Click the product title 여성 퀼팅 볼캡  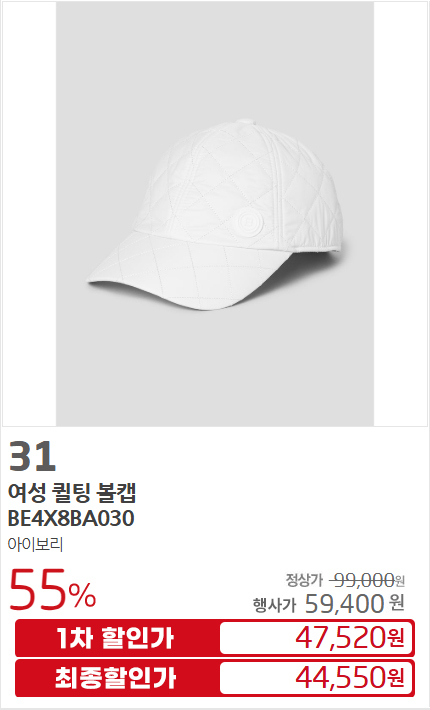[72, 493]
